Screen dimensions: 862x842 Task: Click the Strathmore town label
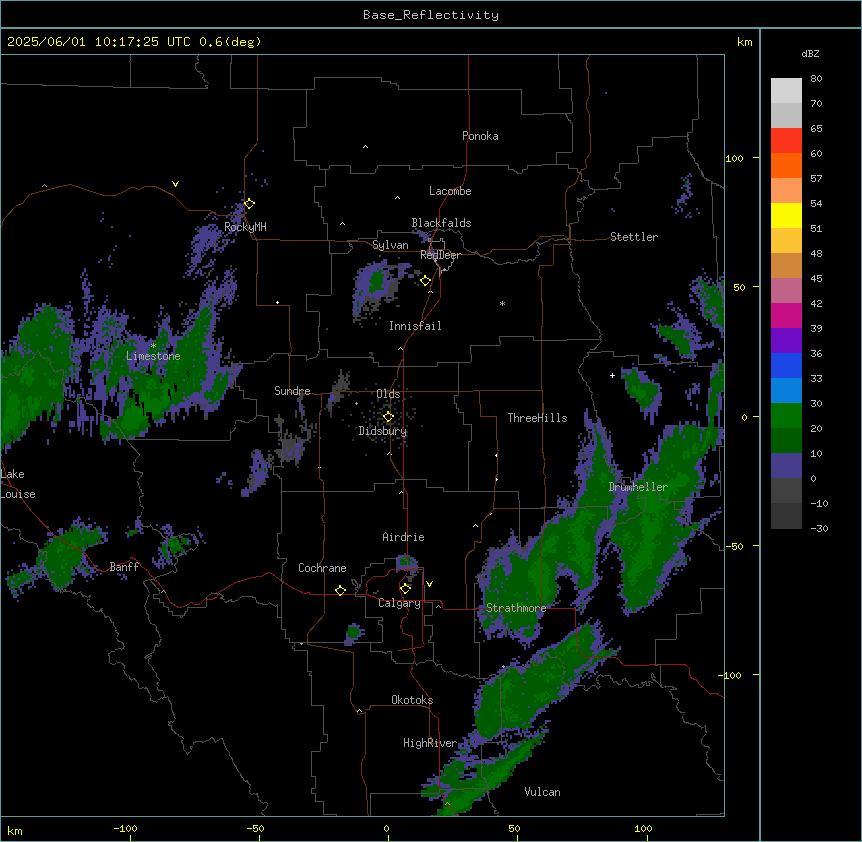[x=516, y=608]
